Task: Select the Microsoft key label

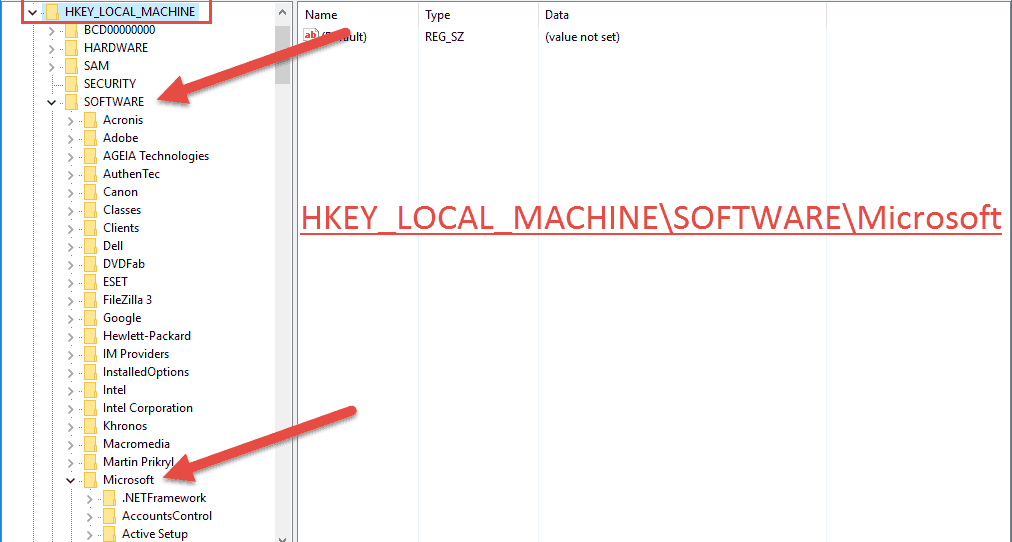Action: coord(128,480)
